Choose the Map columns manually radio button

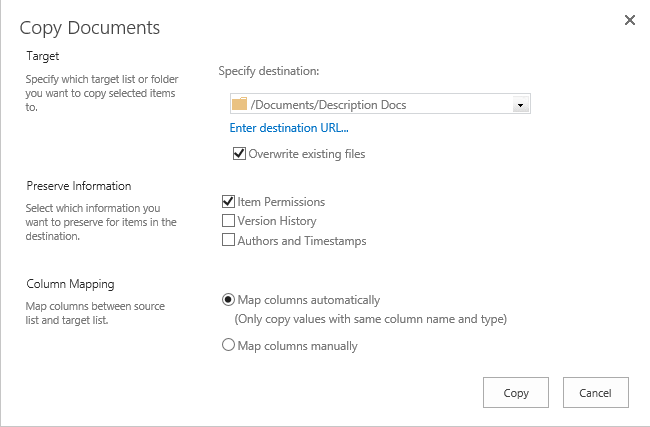pyautogui.click(x=228, y=346)
